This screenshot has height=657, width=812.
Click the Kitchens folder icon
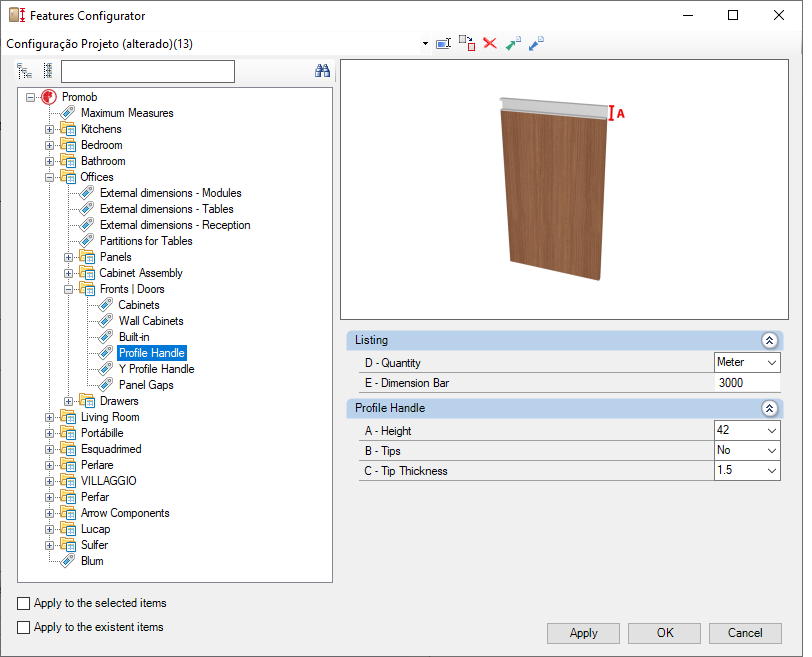(68, 129)
